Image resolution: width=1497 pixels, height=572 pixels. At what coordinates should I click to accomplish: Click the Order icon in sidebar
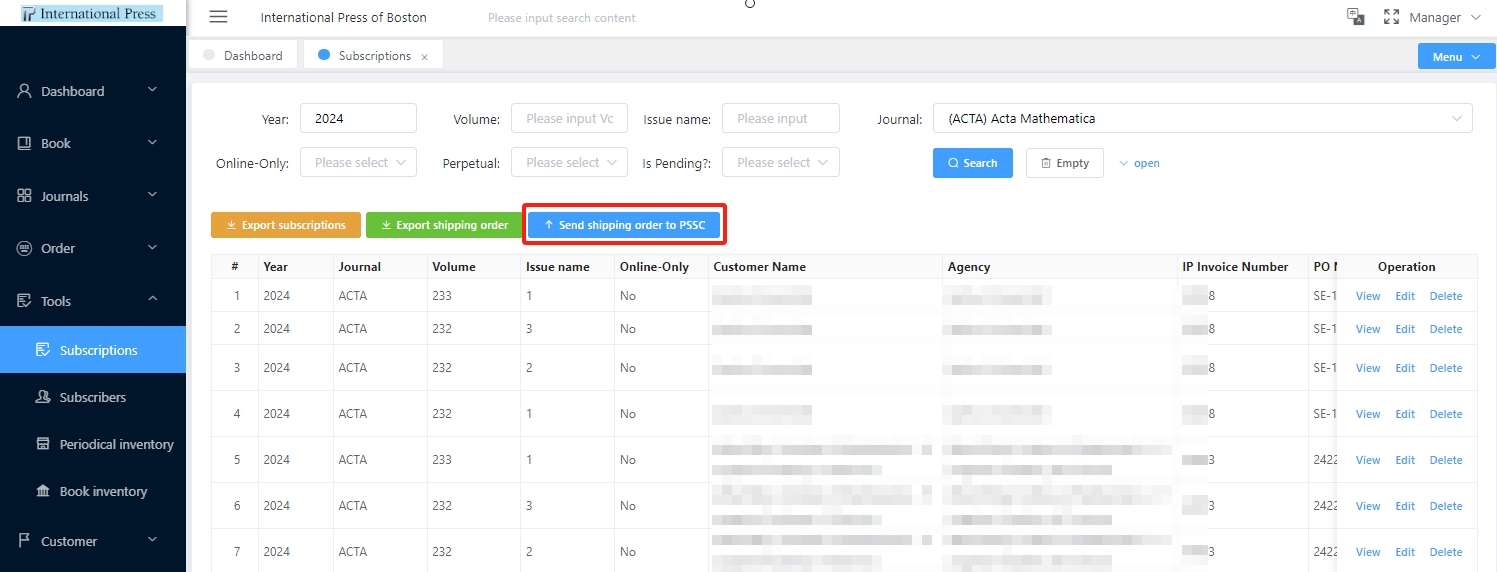(25, 248)
